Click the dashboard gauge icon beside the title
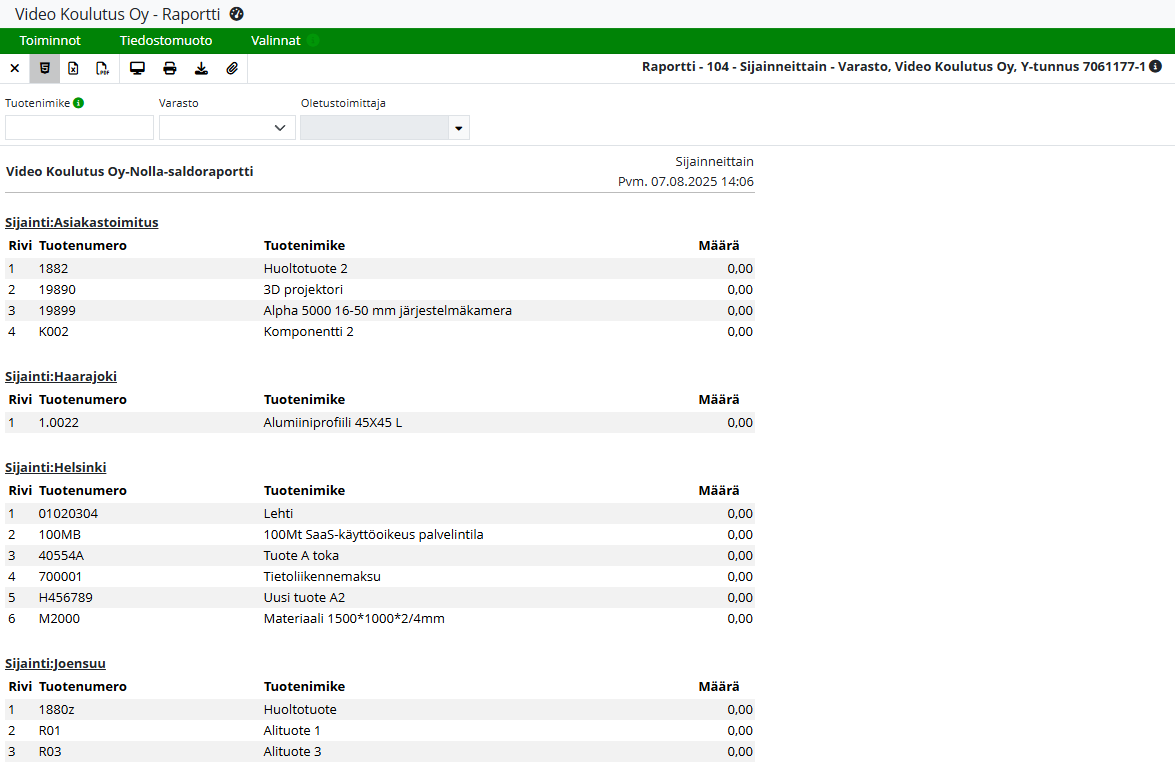The width and height of the screenshot is (1175, 779). pos(237,14)
